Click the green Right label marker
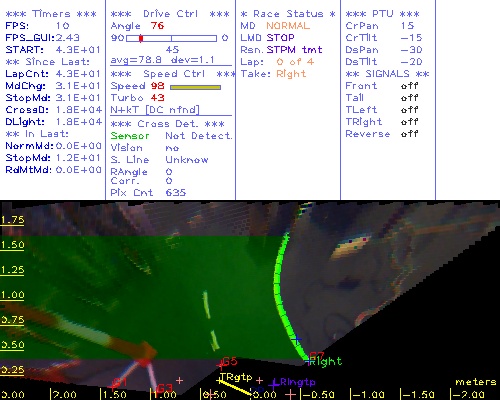The image size is (500, 400). click(325, 362)
